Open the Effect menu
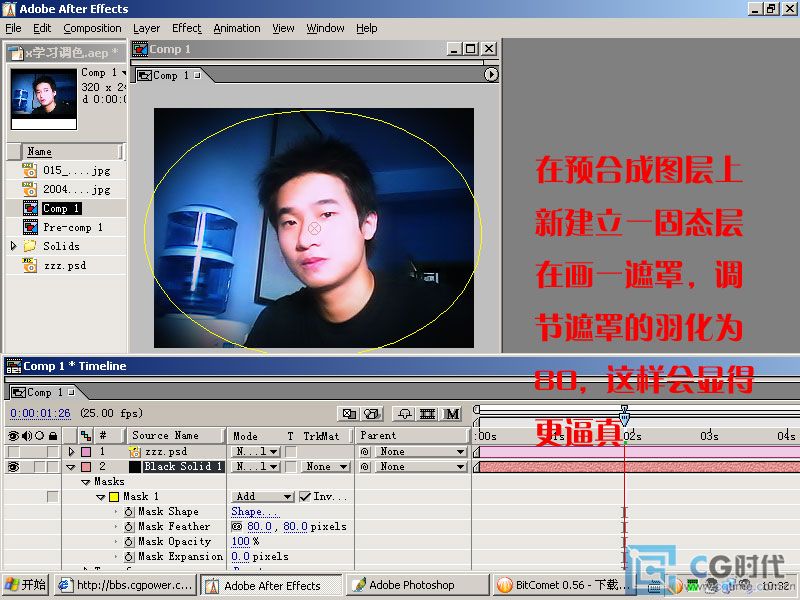Screen dimensions: 800x600 pos(187,28)
